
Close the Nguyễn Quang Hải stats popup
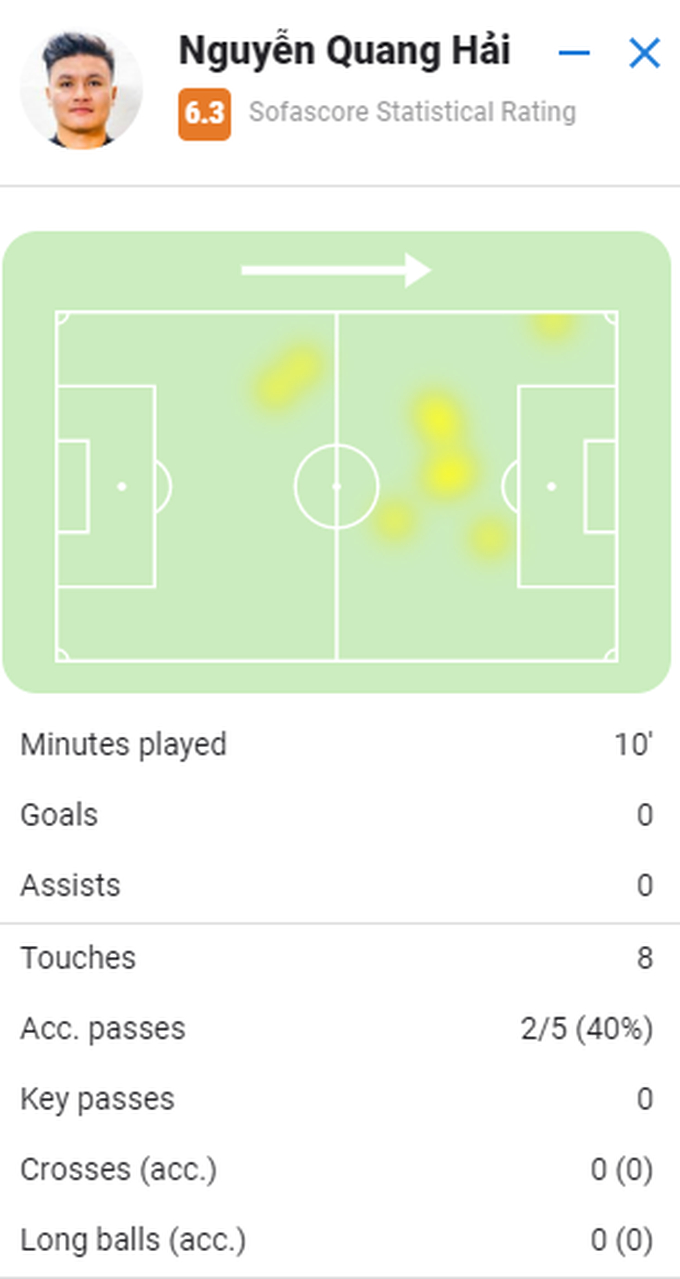point(644,54)
